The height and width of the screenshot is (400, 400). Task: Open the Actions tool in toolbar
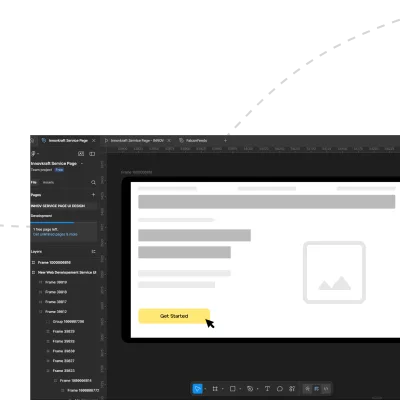coord(292,389)
